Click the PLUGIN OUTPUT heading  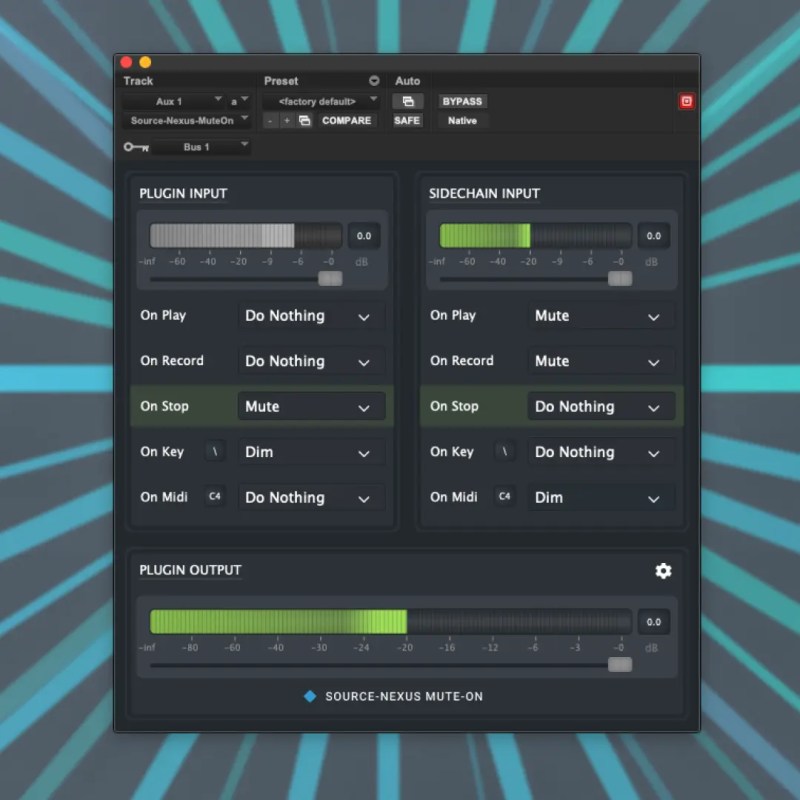(190, 570)
